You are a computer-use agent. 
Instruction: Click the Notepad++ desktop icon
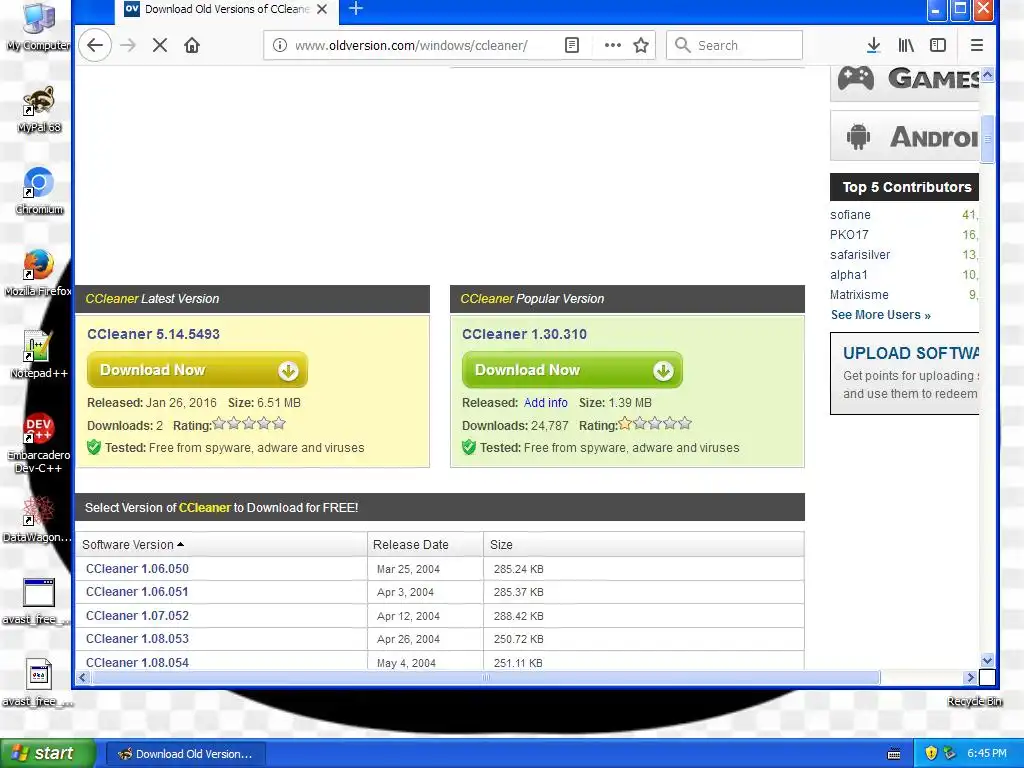pyautogui.click(x=39, y=355)
